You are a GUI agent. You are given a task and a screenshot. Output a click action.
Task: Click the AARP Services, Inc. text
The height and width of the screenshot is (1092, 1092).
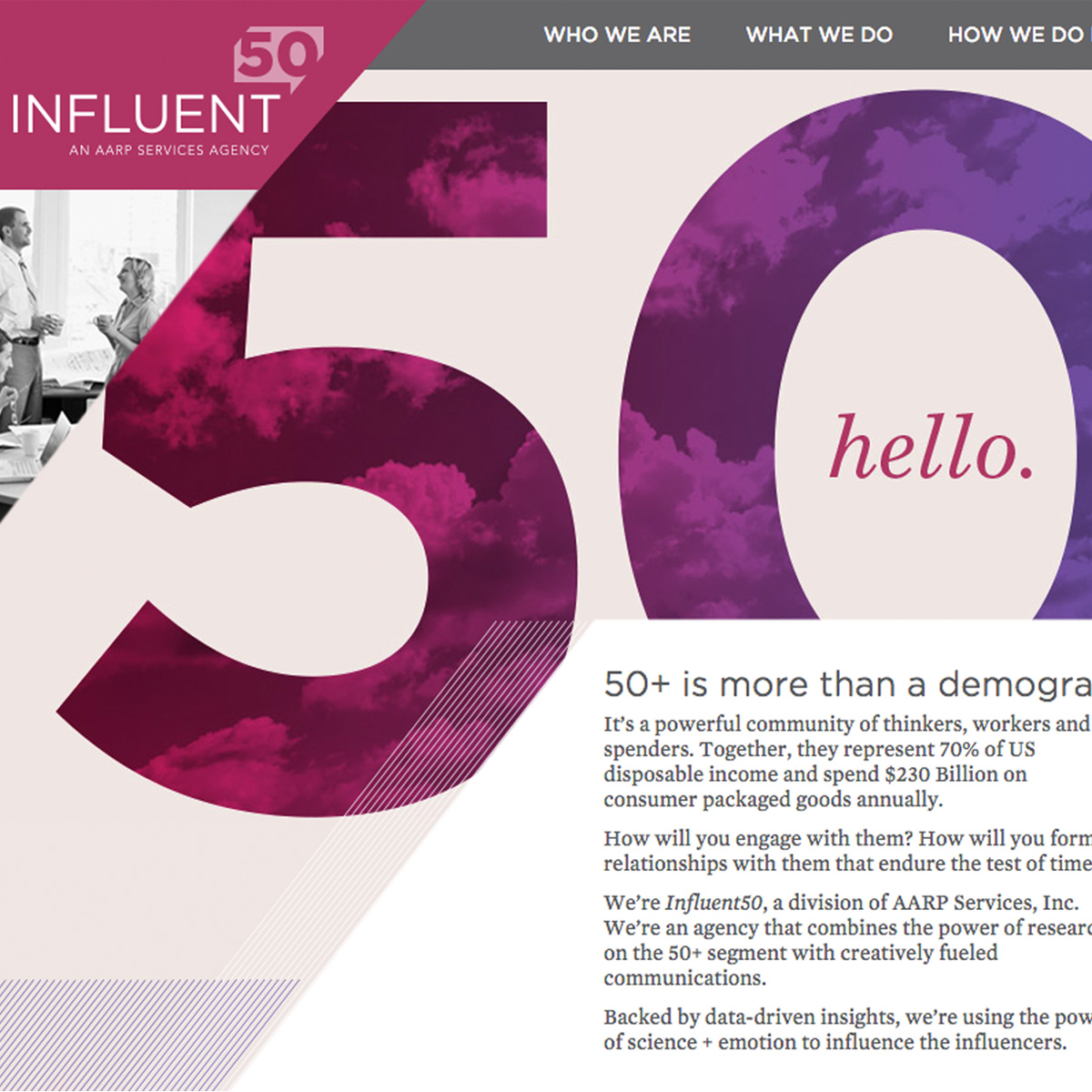(986, 903)
